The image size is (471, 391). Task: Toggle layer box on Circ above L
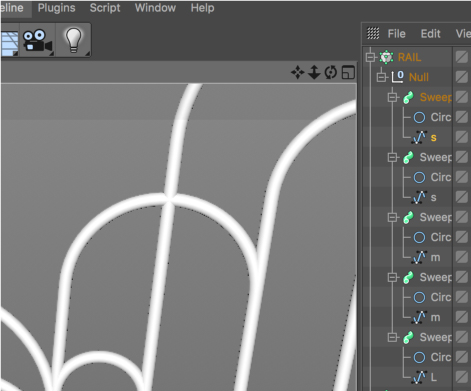click(462, 357)
